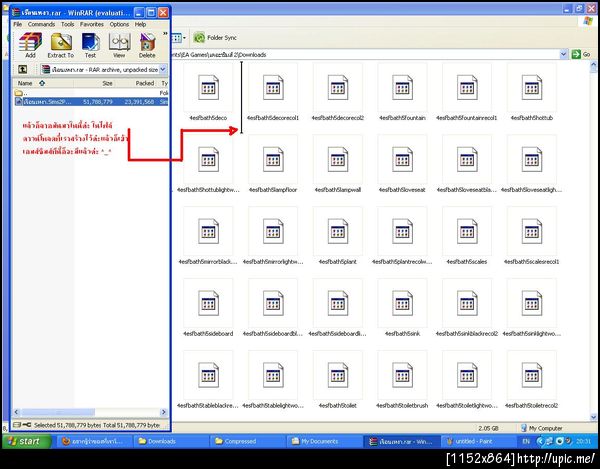Sort by the Size column header
Image resolution: width=600 pixels, height=469 pixels.
[x=94, y=83]
